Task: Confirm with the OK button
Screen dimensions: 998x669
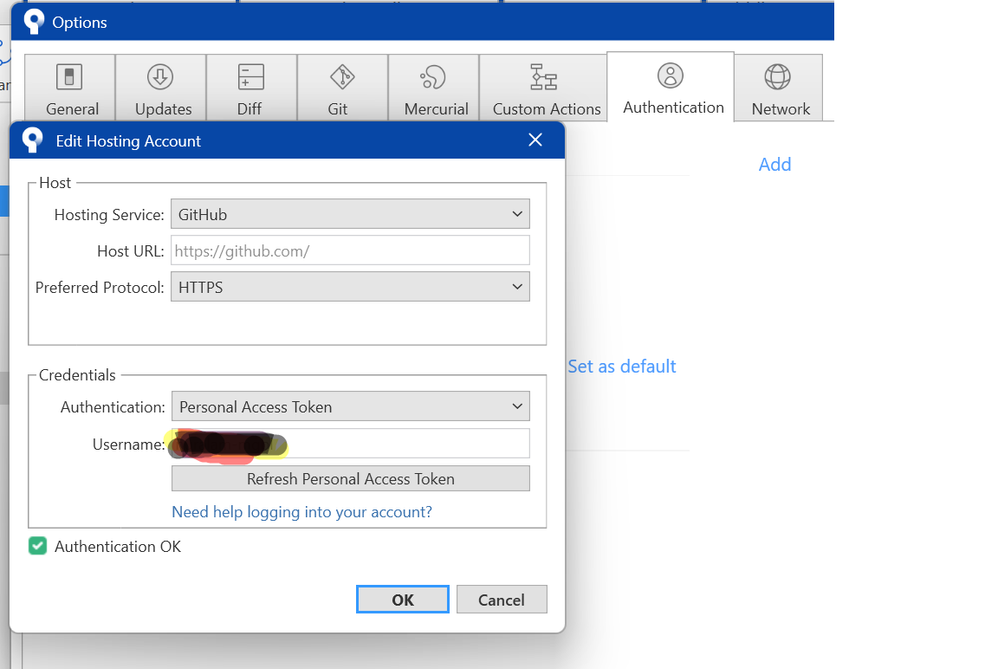Action: point(402,600)
